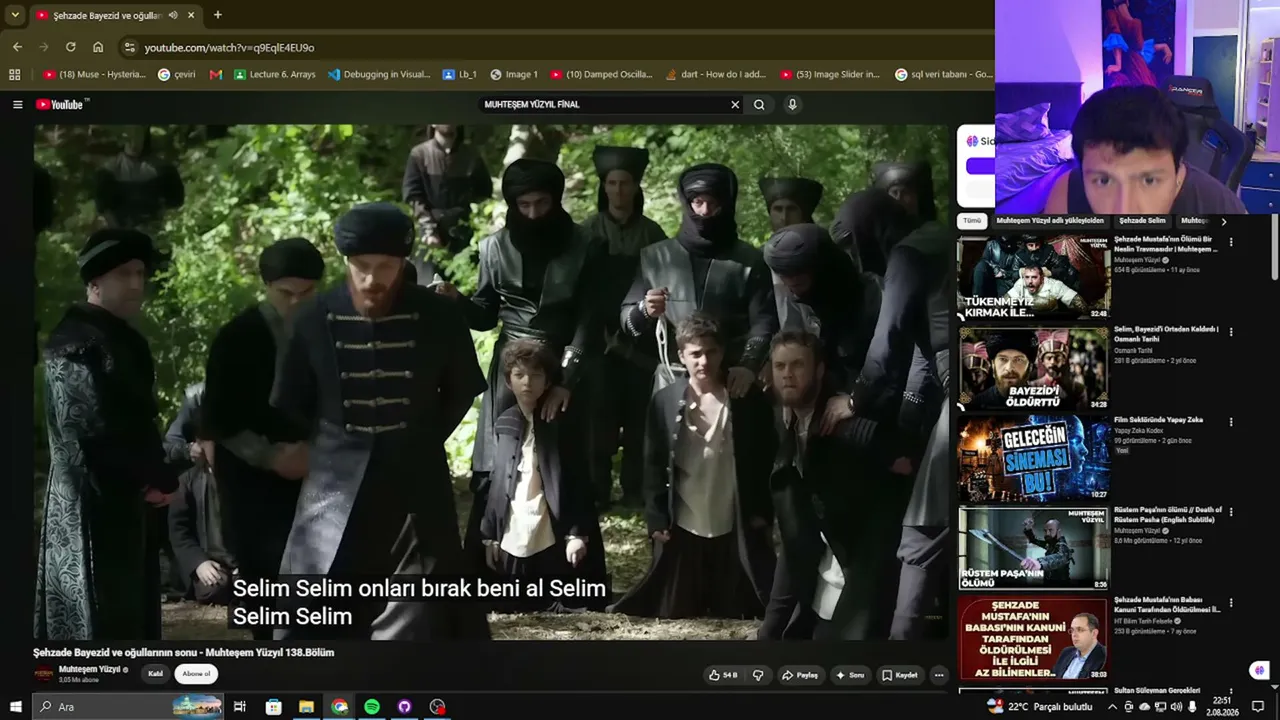Image resolution: width=1280 pixels, height=720 pixels.
Task: Open Chrome home page button
Action: click(98, 47)
